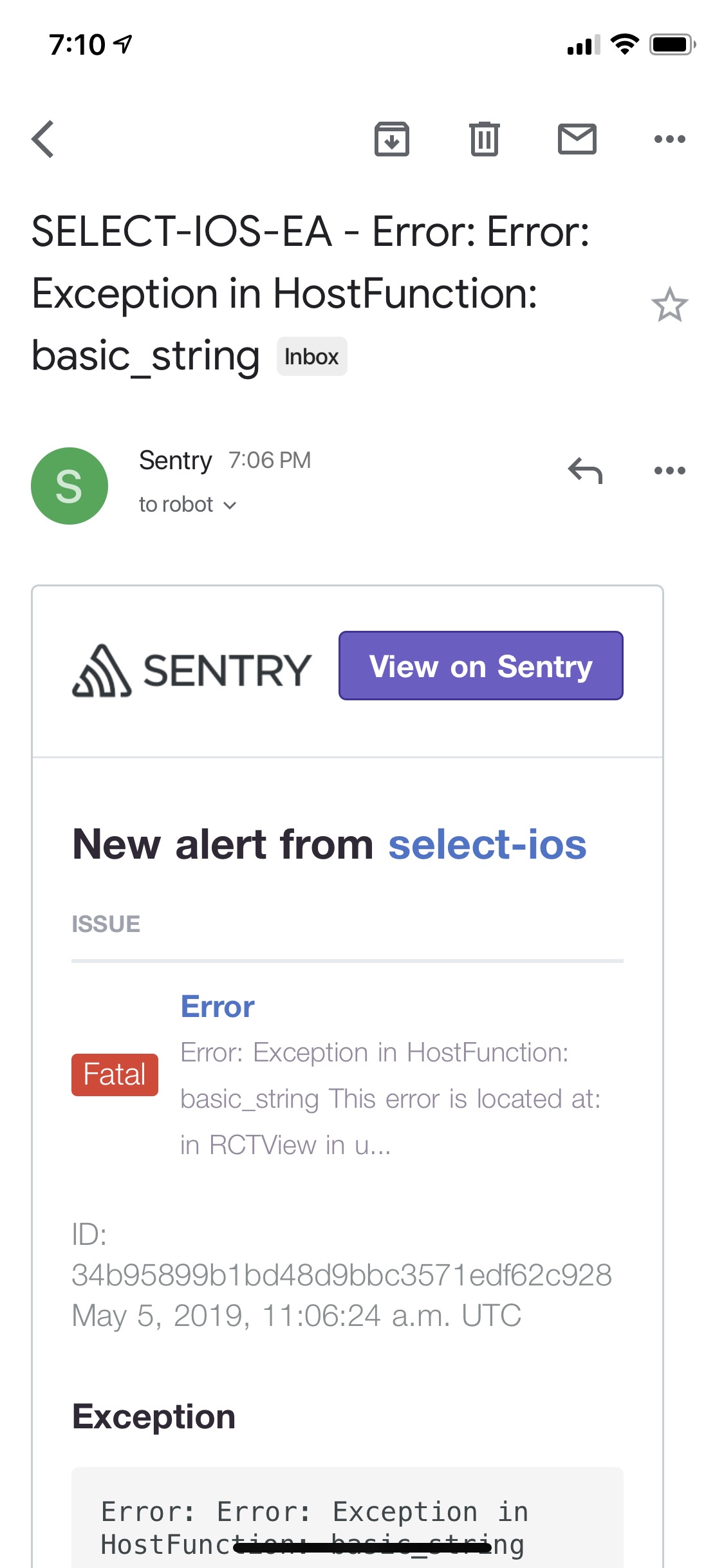Expand recipient details next to 'to robot'
The image size is (724, 1568).
pos(230,505)
